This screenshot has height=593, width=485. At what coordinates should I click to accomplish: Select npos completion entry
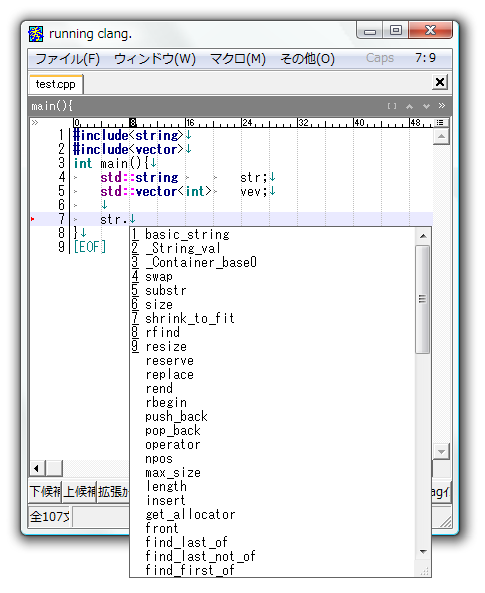[159, 458]
